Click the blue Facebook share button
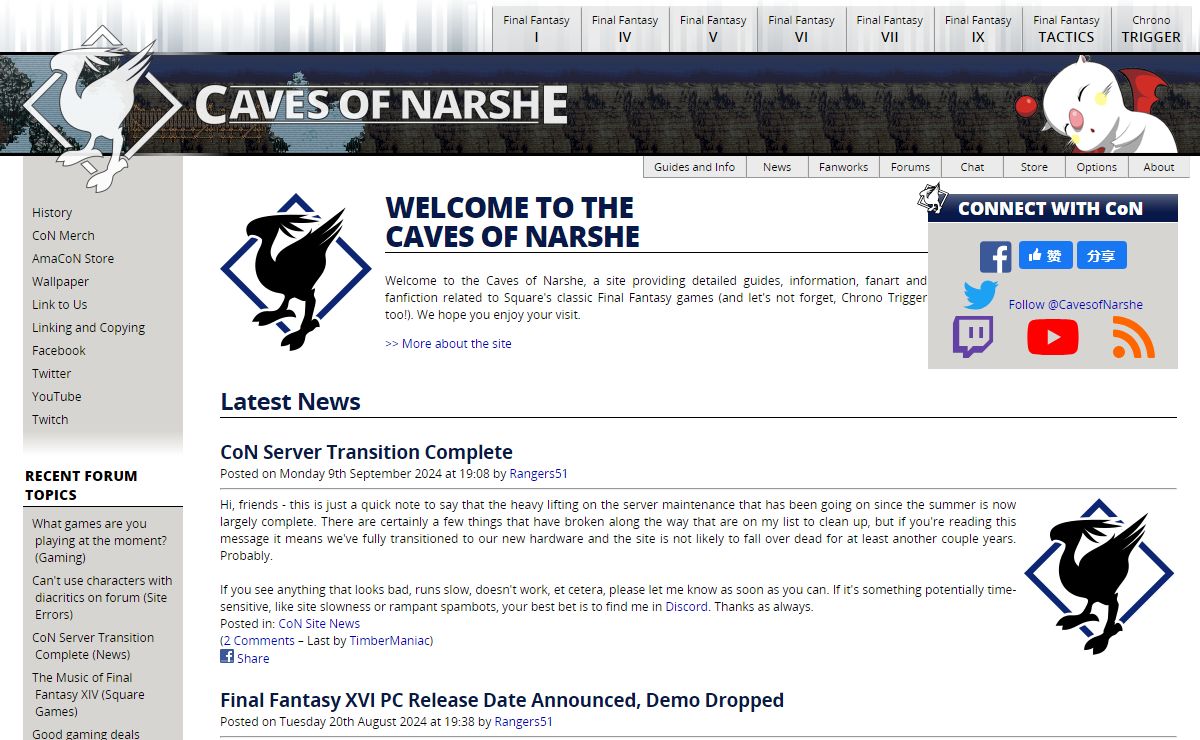Image resolution: width=1200 pixels, height=740 pixels. (x=1101, y=256)
